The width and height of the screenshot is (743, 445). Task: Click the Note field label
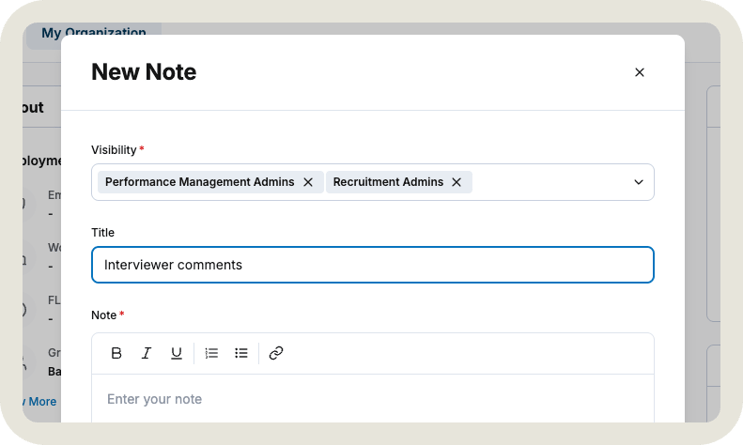pos(104,315)
